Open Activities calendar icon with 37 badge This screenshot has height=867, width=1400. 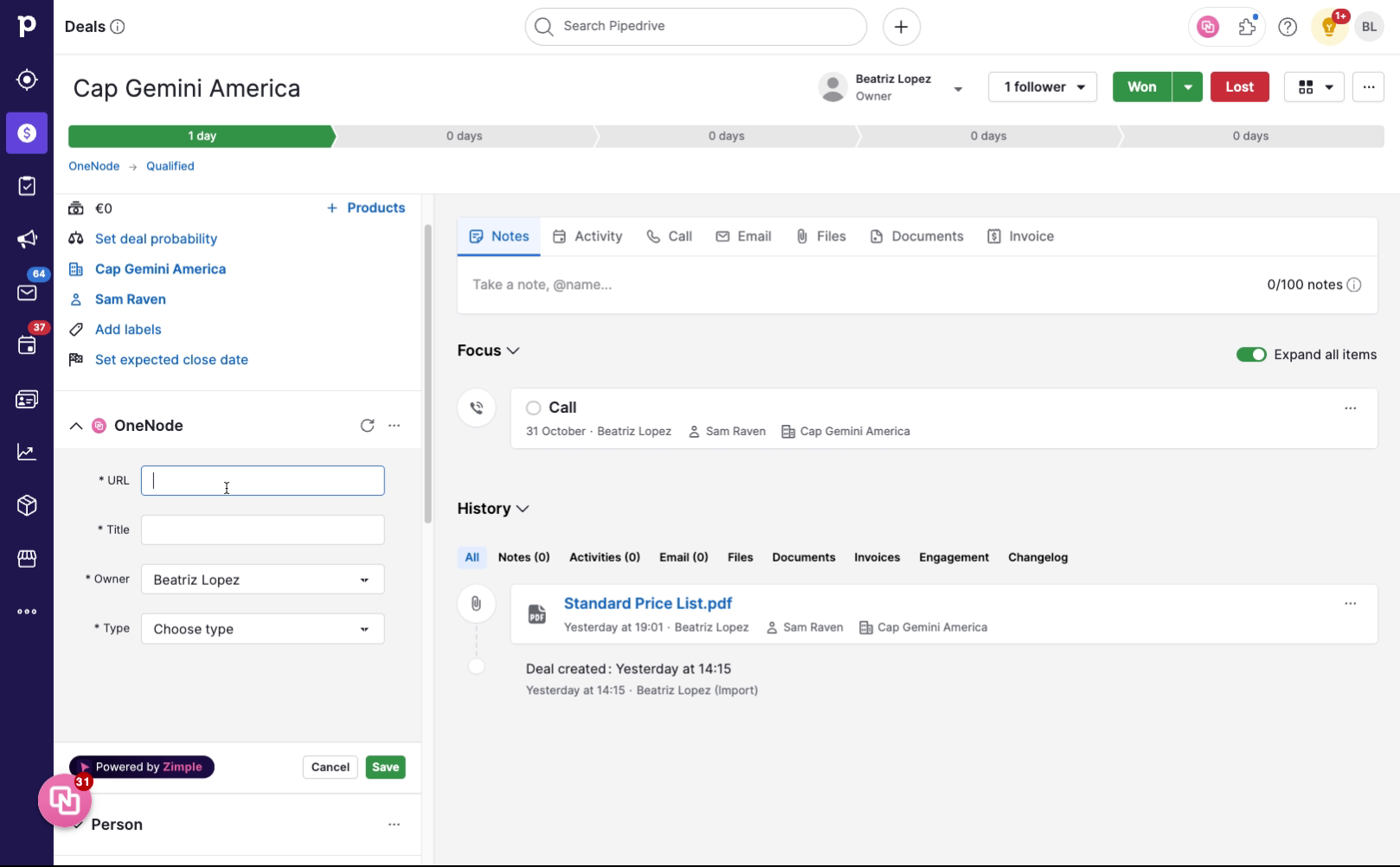tap(27, 345)
